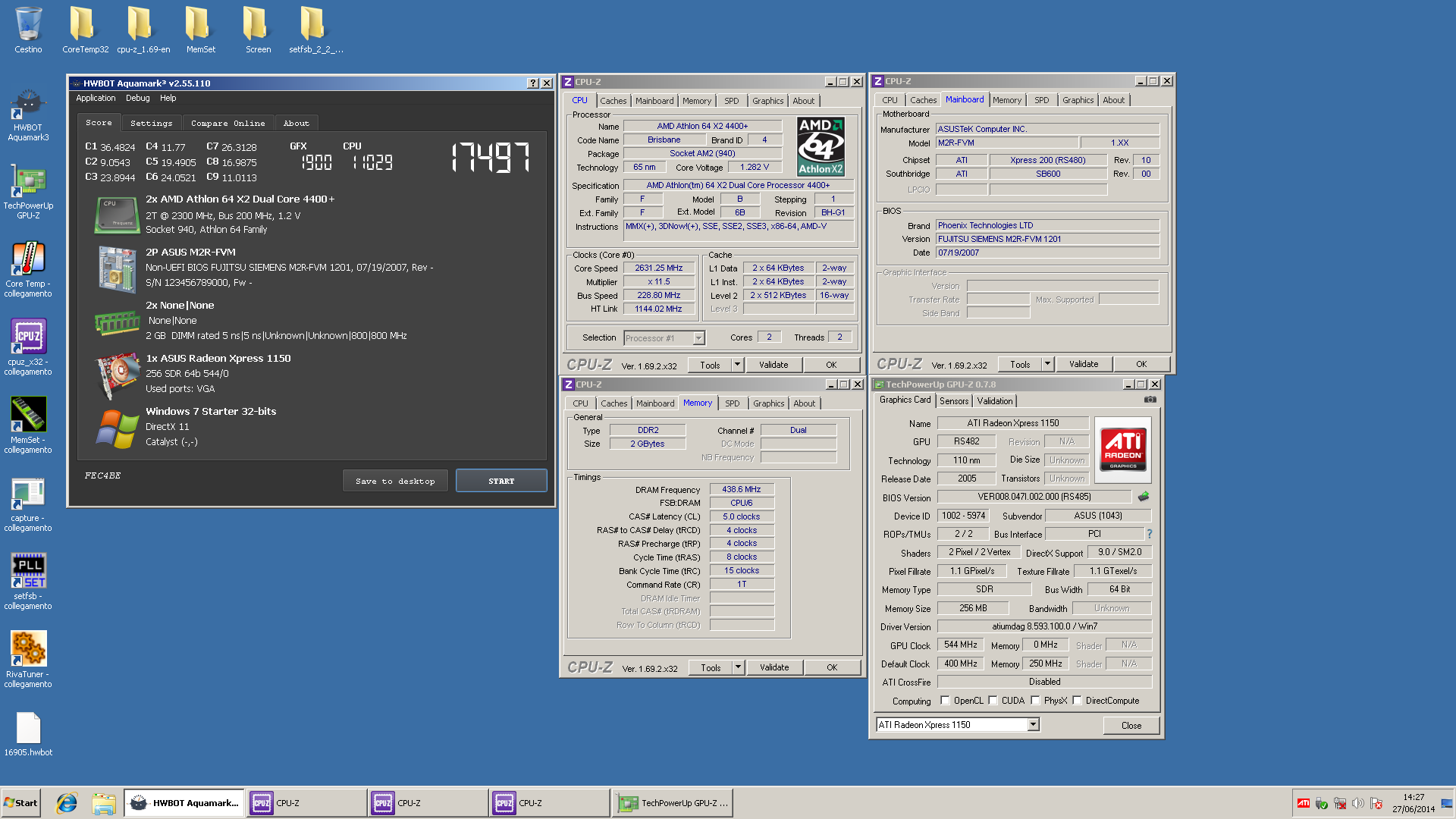1456x819 pixels.
Task: Open the Screen folder on desktop
Action: pos(258,30)
